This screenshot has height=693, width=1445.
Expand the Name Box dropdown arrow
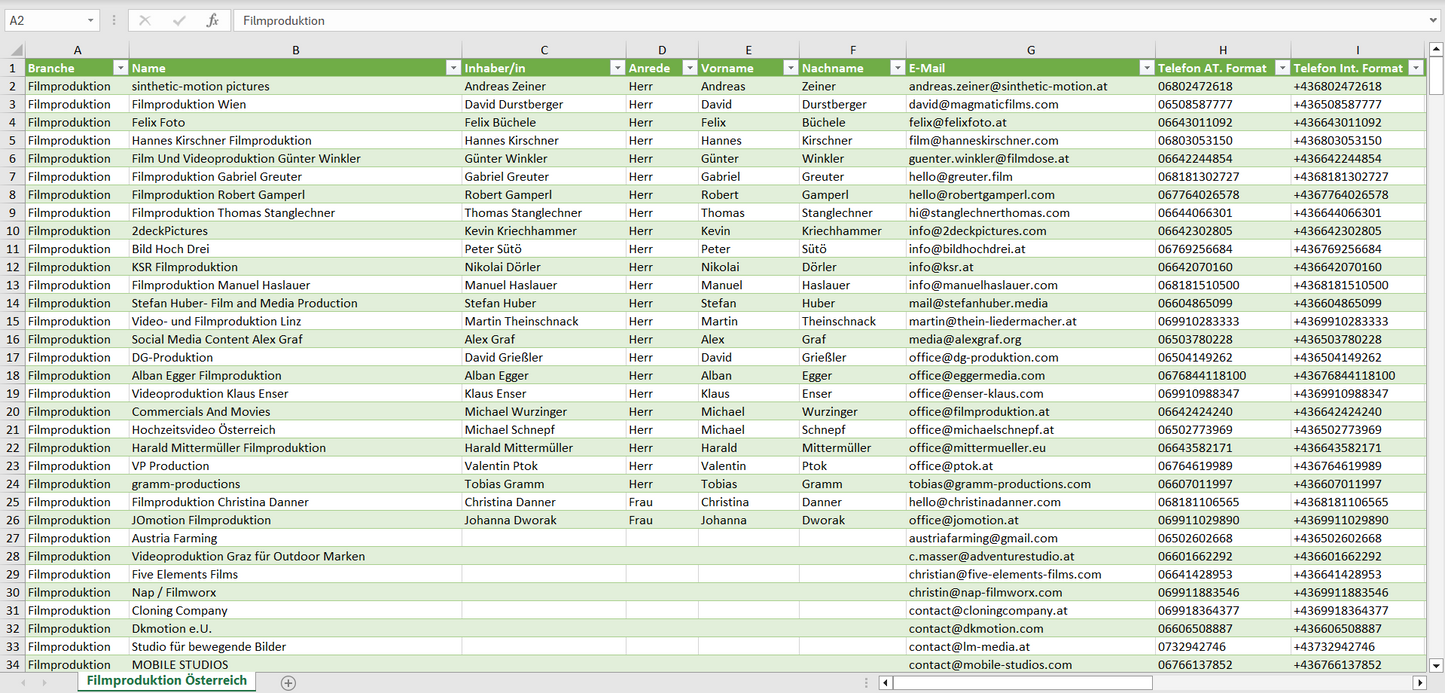coord(90,20)
